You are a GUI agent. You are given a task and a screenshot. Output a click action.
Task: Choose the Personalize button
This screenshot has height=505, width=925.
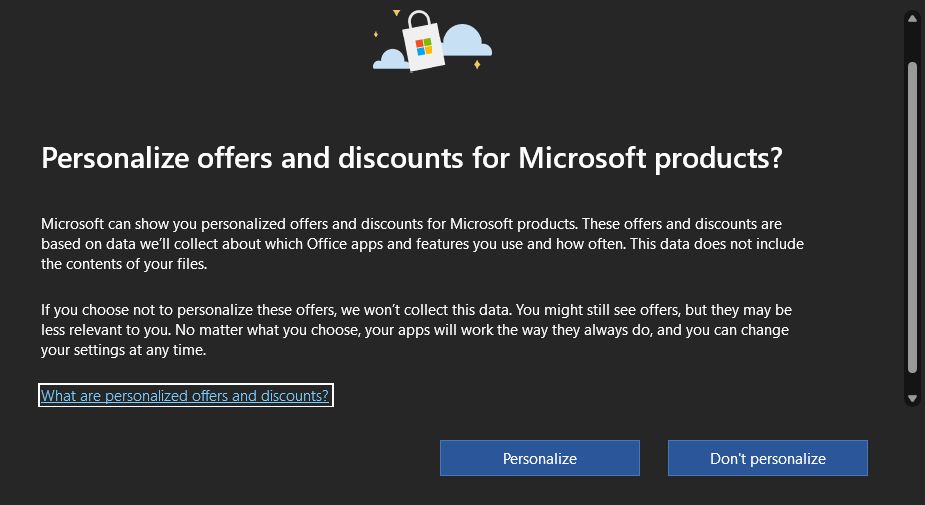point(540,458)
